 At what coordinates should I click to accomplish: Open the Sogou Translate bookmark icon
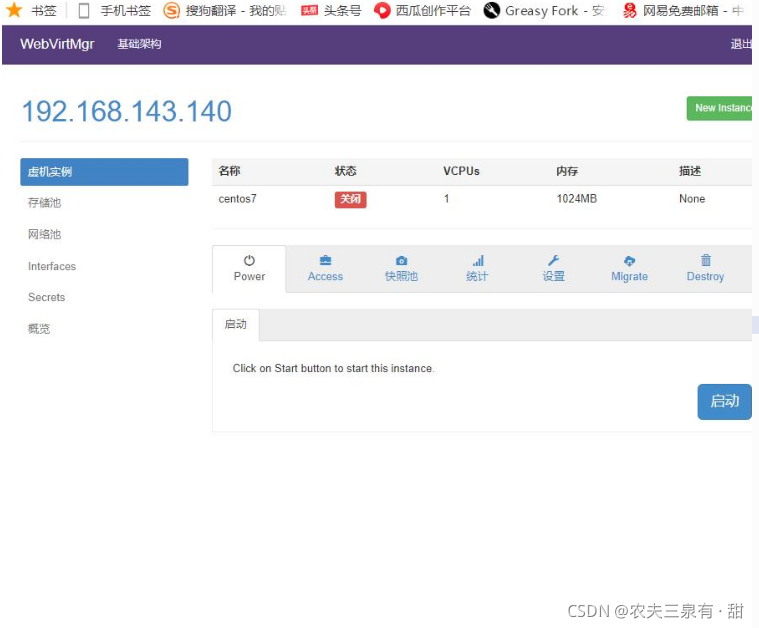point(171,10)
